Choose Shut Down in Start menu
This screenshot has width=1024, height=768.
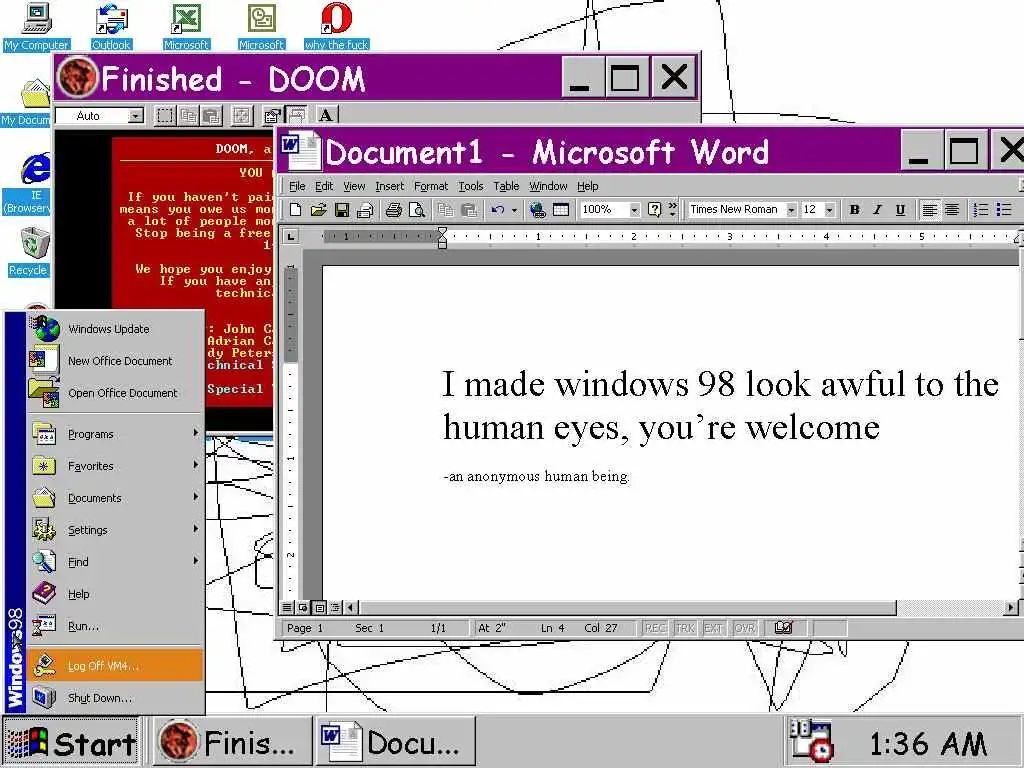pyautogui.click(x=116, y=697)
